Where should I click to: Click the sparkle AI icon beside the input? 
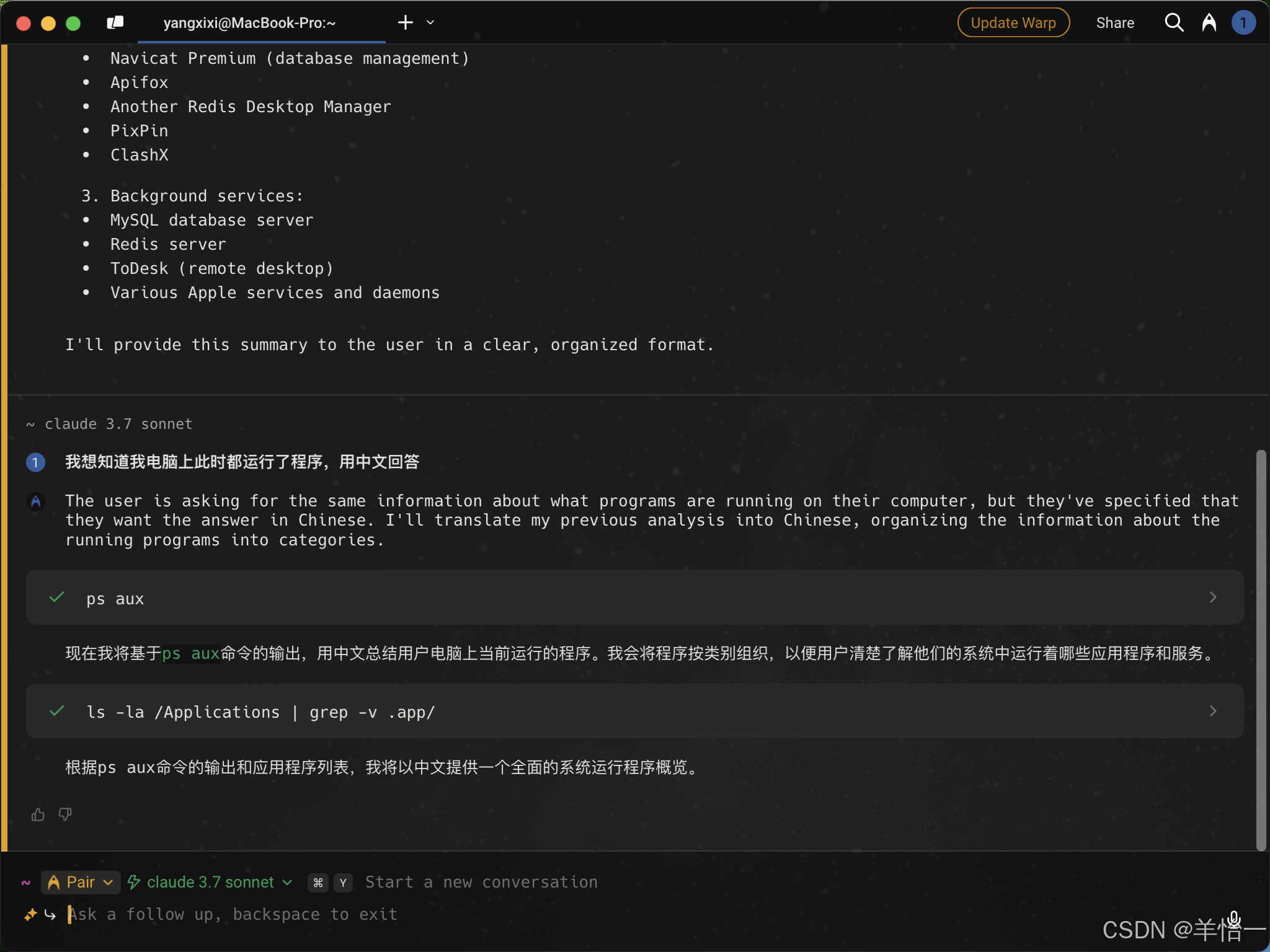[x=30, y=914]
